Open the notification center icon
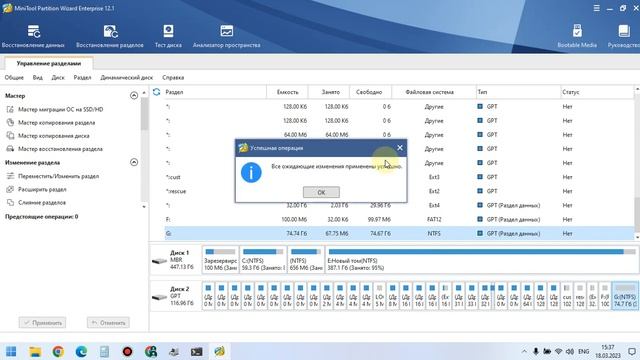 [x=631, y=351]
